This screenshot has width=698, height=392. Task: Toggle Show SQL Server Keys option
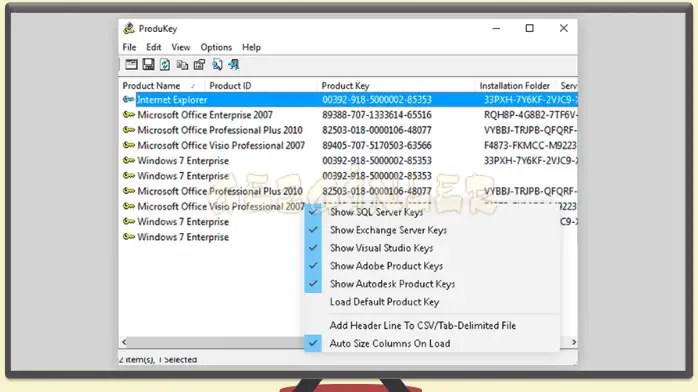[376, 212]
